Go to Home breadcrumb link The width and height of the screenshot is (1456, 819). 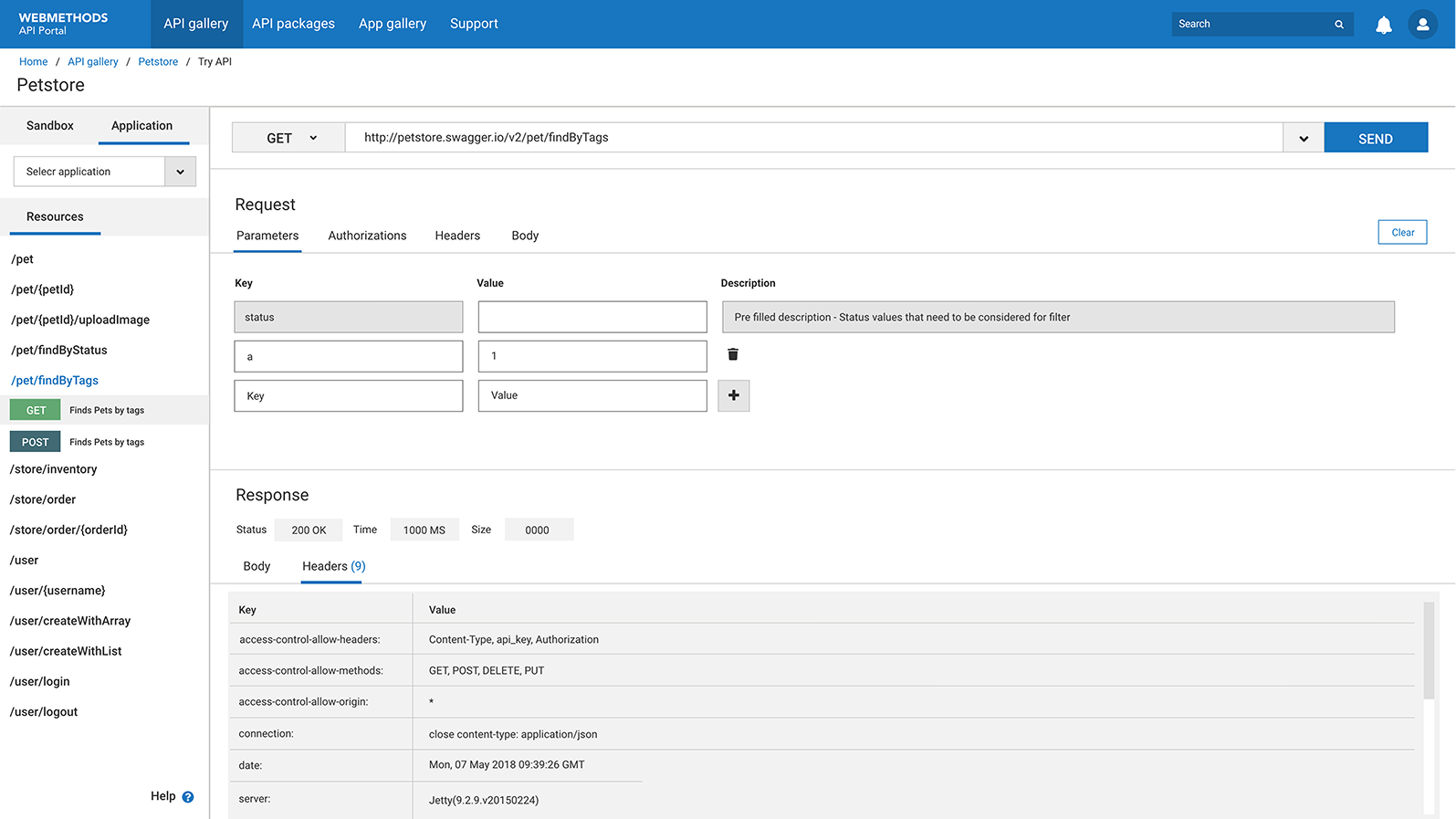pos(34,62)
